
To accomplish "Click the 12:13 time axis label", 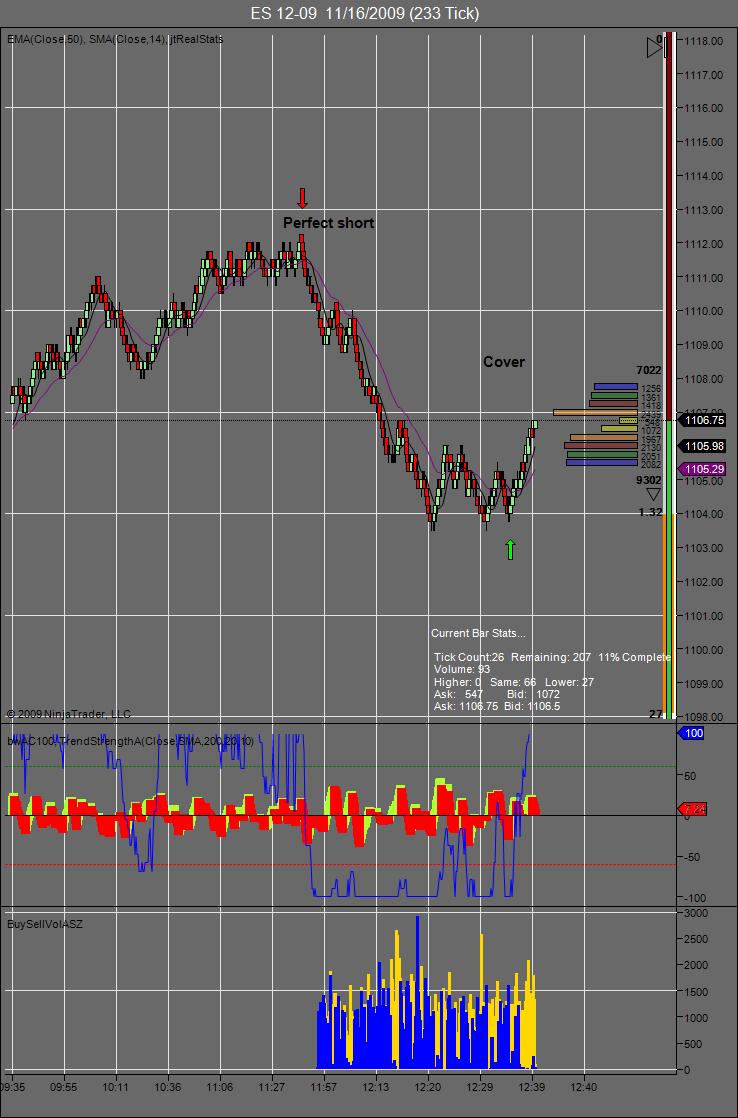I will pyautogui.click(x=376, y=1089).
